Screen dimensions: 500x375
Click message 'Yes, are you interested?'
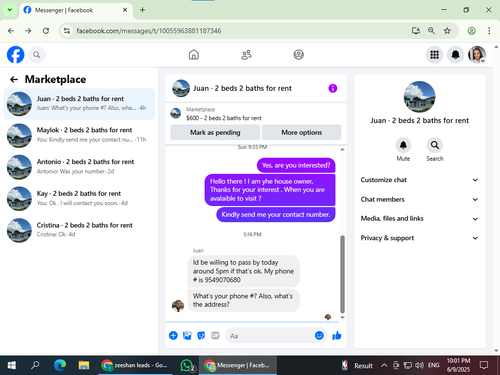296,165
